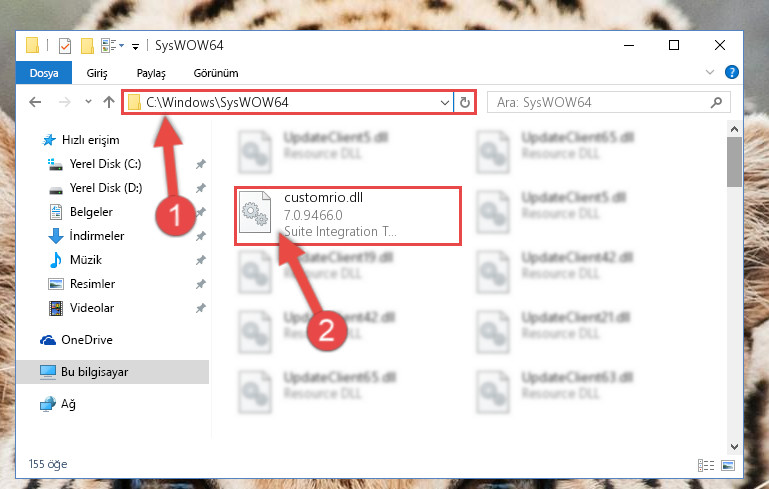
Task: Click the back navigation arrow
Action: click(35, 102)
